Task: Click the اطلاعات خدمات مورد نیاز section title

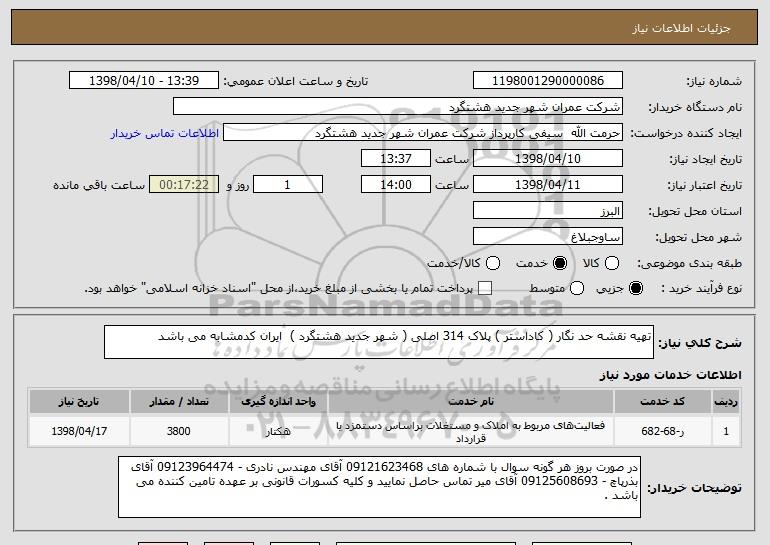Action: tap(670, 375)
